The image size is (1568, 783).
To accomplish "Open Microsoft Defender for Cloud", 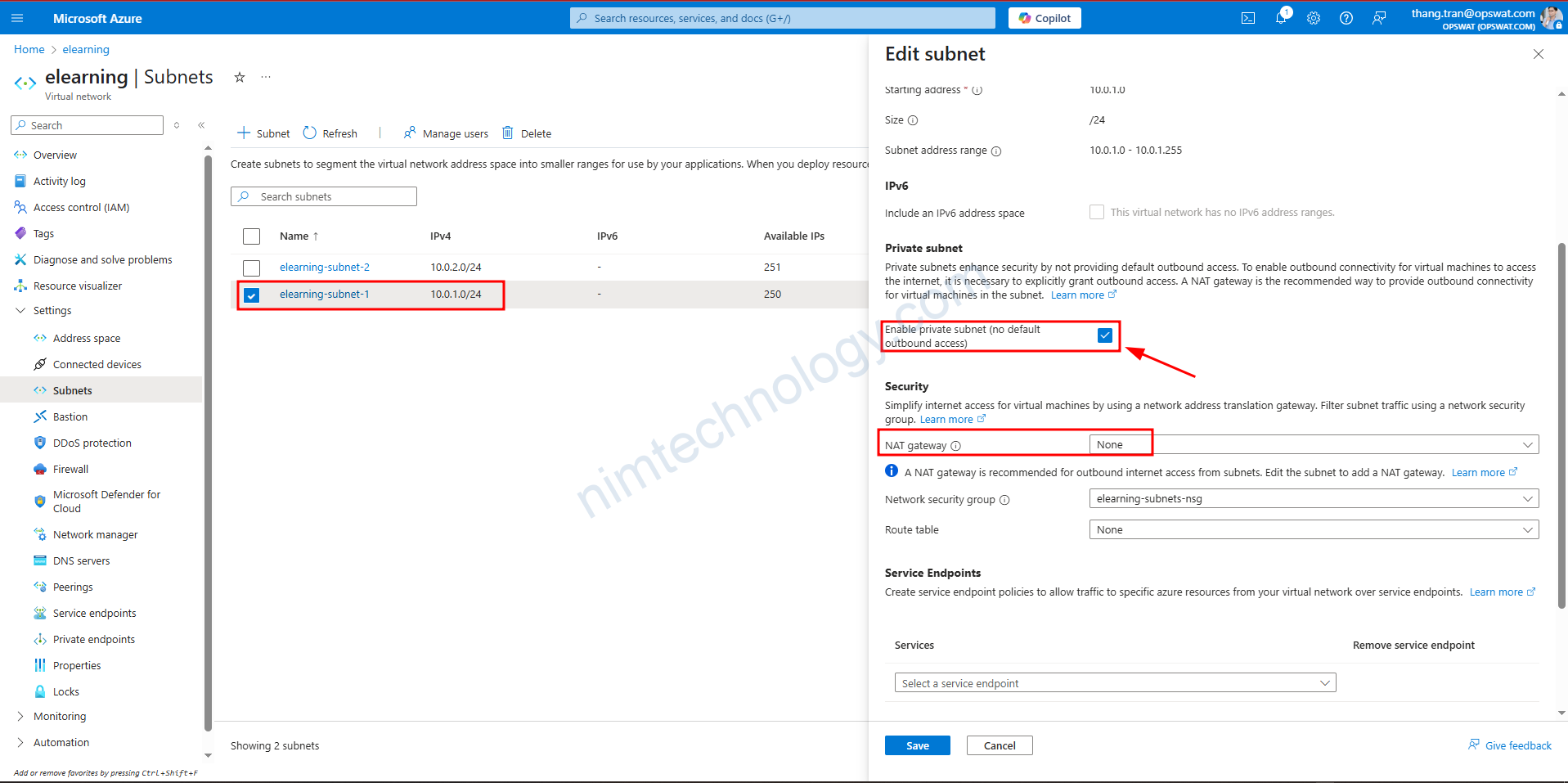I will coord(106,502).
